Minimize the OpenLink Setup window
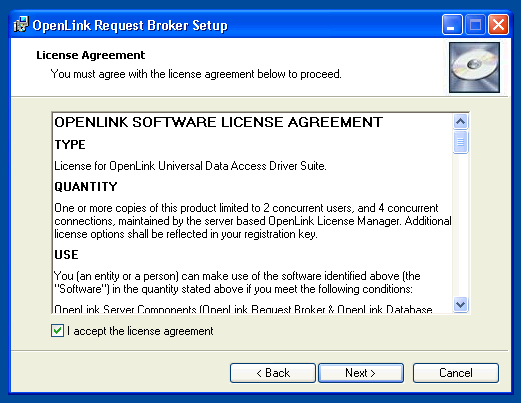 (452, 24)
